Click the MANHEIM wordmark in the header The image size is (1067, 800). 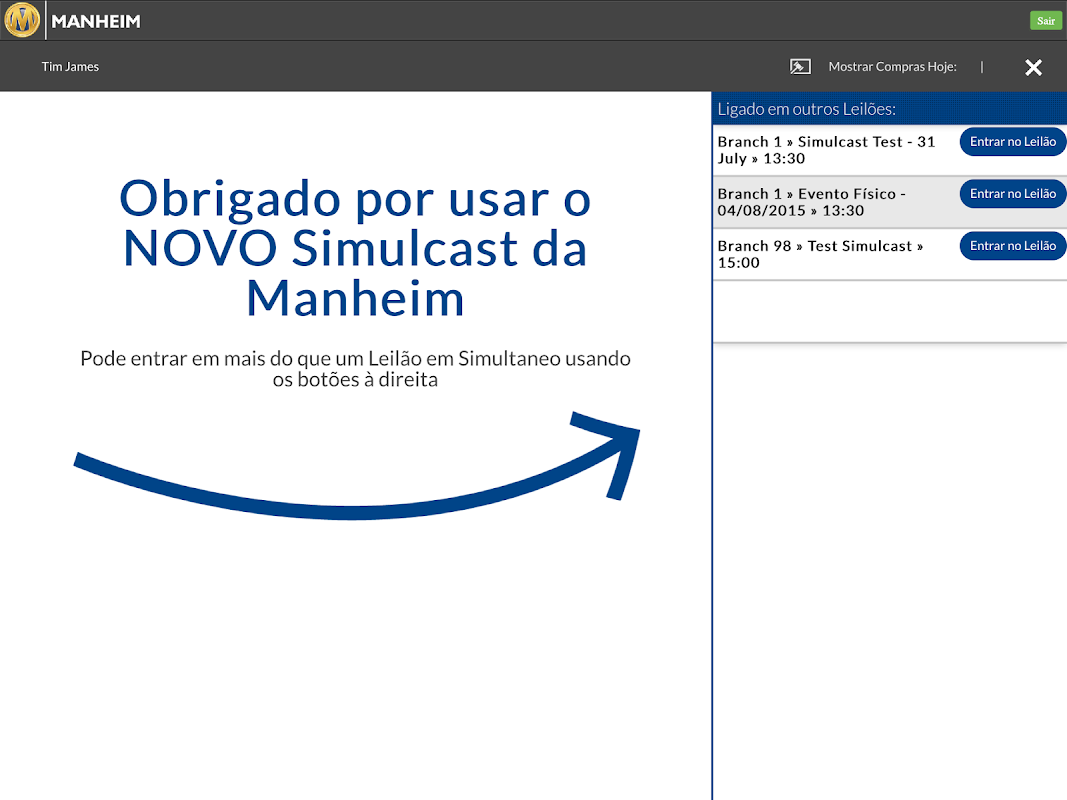coord(96,22)
